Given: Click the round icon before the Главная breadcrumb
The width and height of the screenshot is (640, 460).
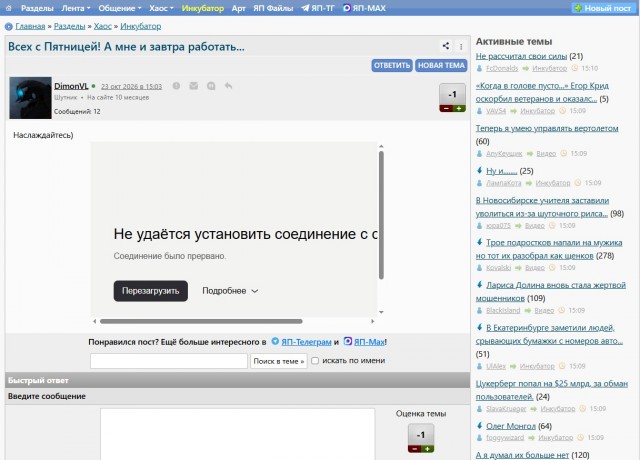Looking at the screenshot, I should tap(9, 27).
